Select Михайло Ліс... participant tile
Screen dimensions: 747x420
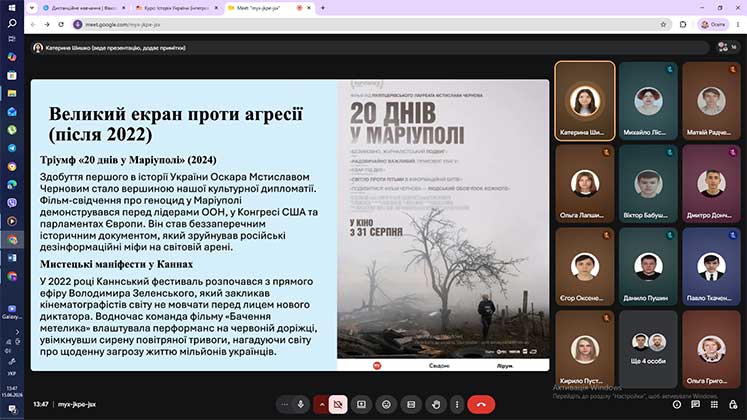pyautogui.click(x=648, y=100)
